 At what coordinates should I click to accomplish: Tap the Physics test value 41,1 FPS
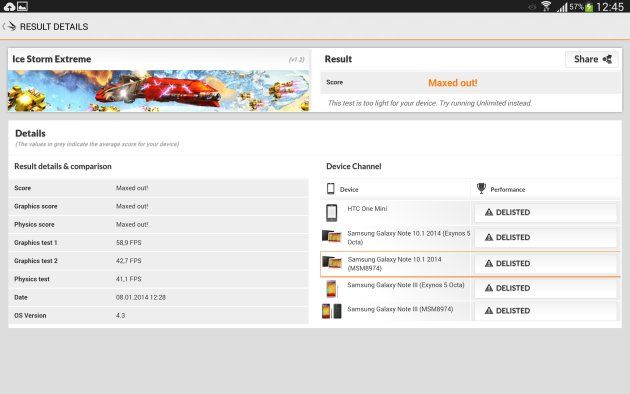point(129,279)
